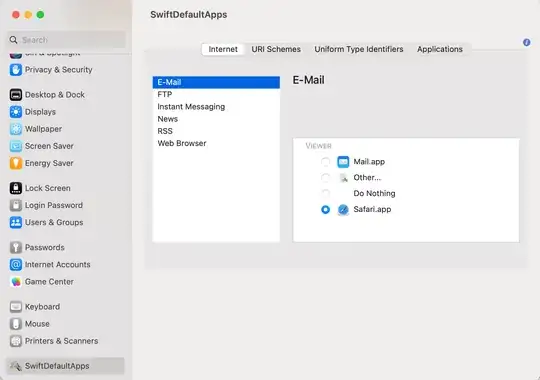Click the Internet Accounts @ icon
The image size is (540, 380).
[x=16, y=265]
